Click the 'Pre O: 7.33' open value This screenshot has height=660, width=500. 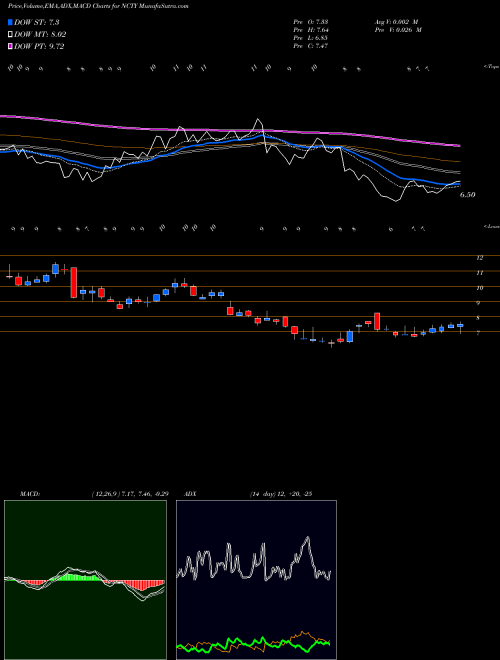(311, 21)
